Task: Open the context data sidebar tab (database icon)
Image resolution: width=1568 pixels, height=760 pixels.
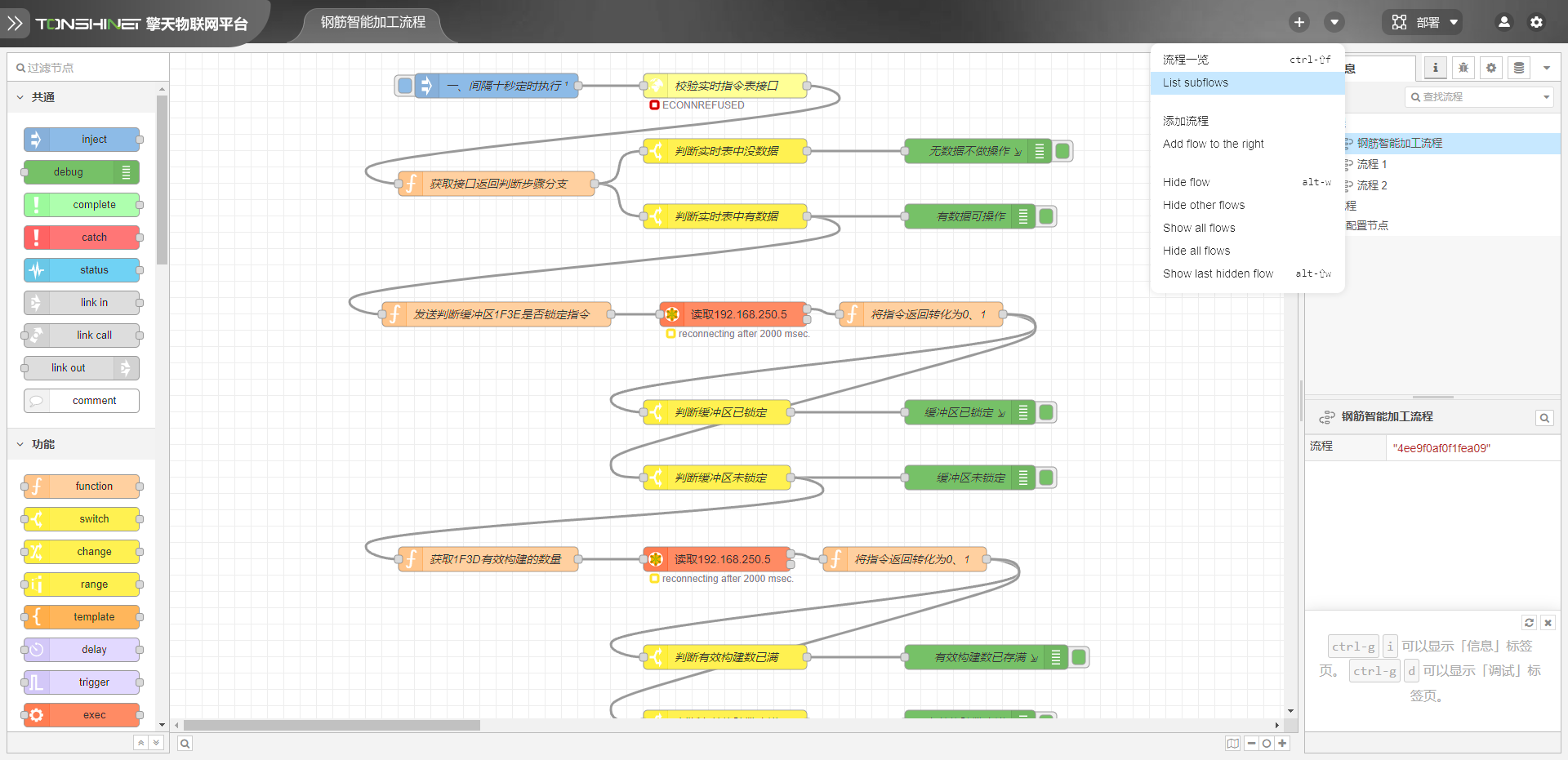Action: [1518, 68]
